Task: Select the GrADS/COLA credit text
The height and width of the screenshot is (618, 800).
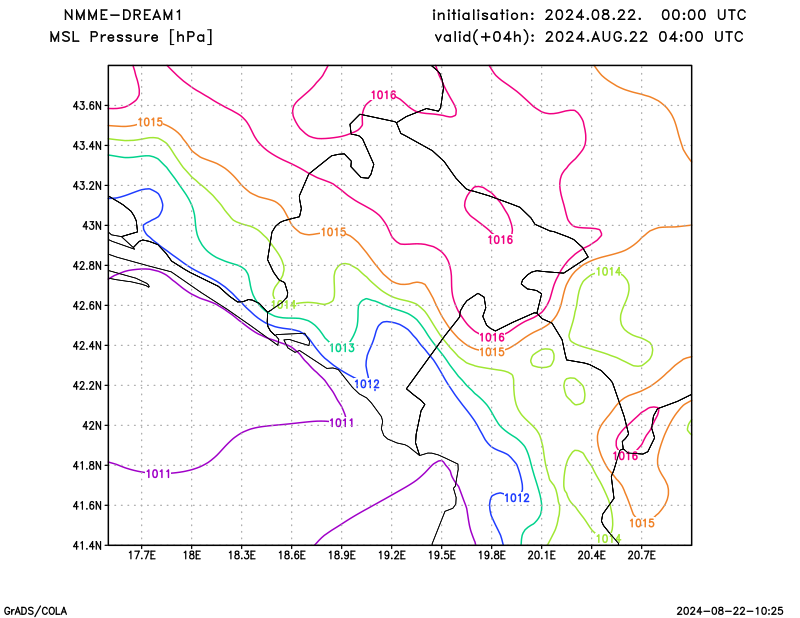Action: tap(35, 611)
